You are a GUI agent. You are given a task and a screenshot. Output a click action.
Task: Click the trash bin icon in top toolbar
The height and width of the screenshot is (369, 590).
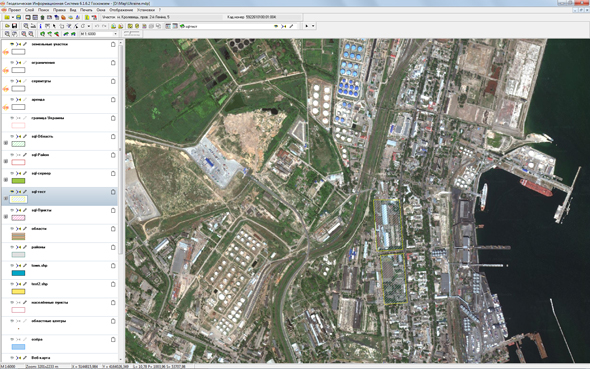click(x=42, y=17)
